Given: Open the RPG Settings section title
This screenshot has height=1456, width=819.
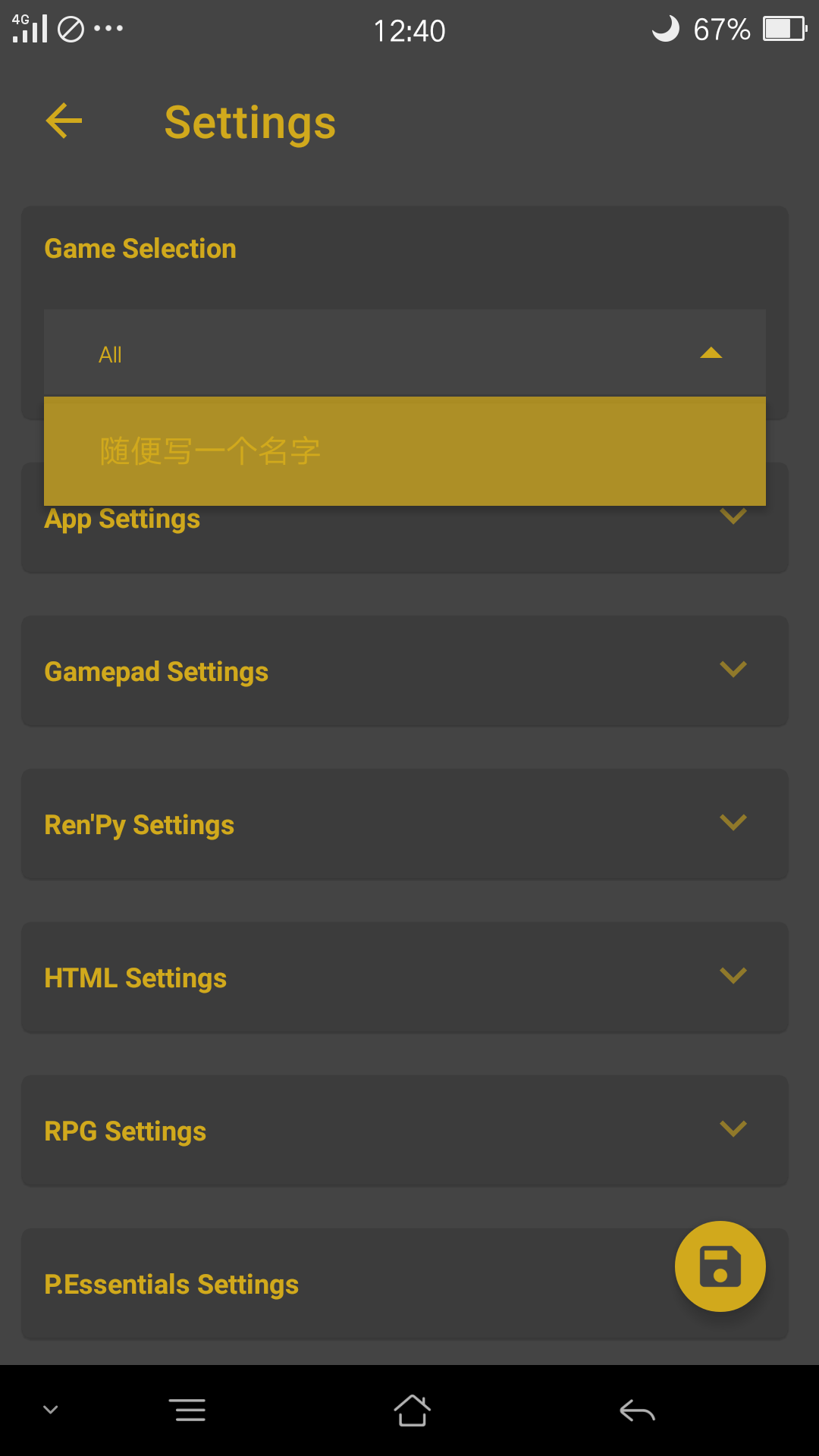Looking at the screenshot, I should pos(125,1131).
